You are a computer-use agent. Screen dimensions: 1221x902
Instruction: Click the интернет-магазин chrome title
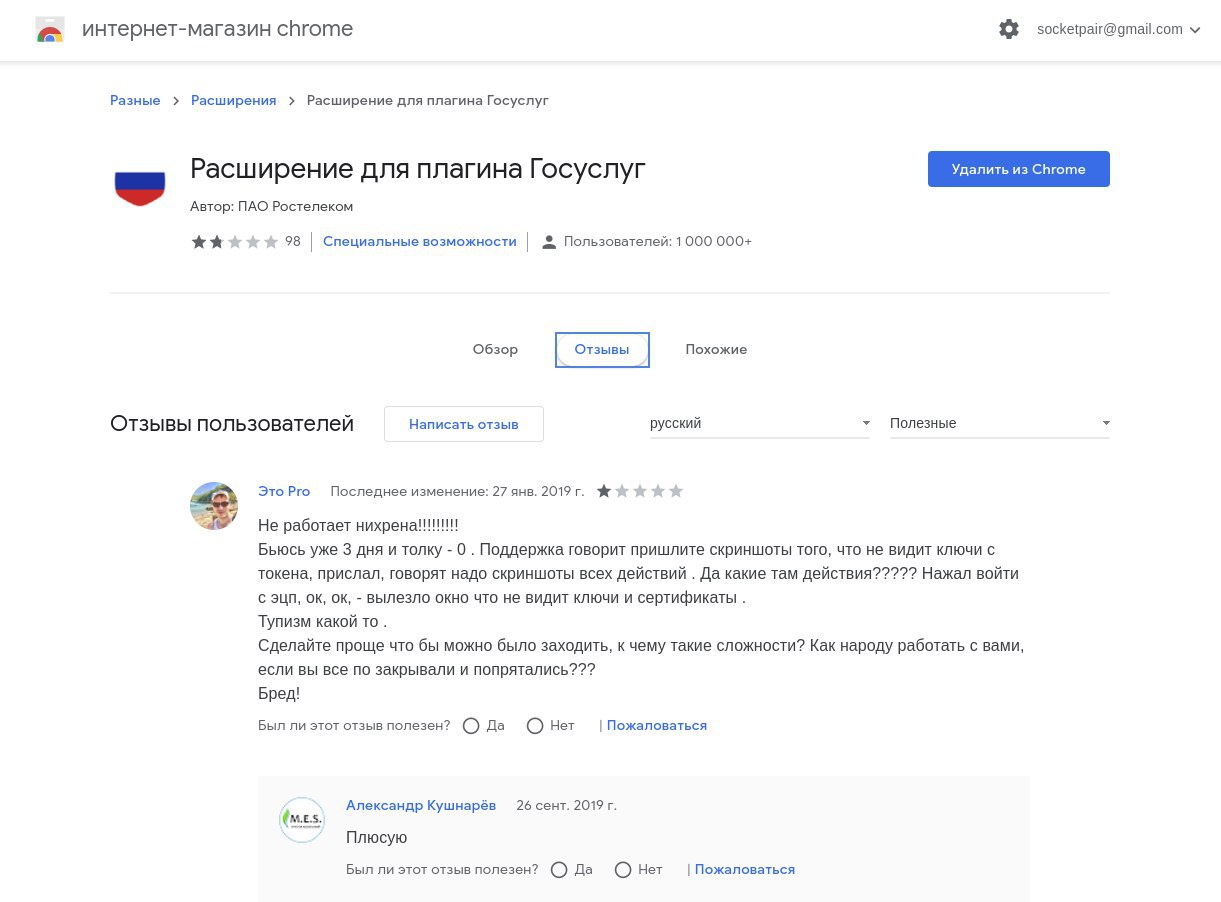pos(217,29)
